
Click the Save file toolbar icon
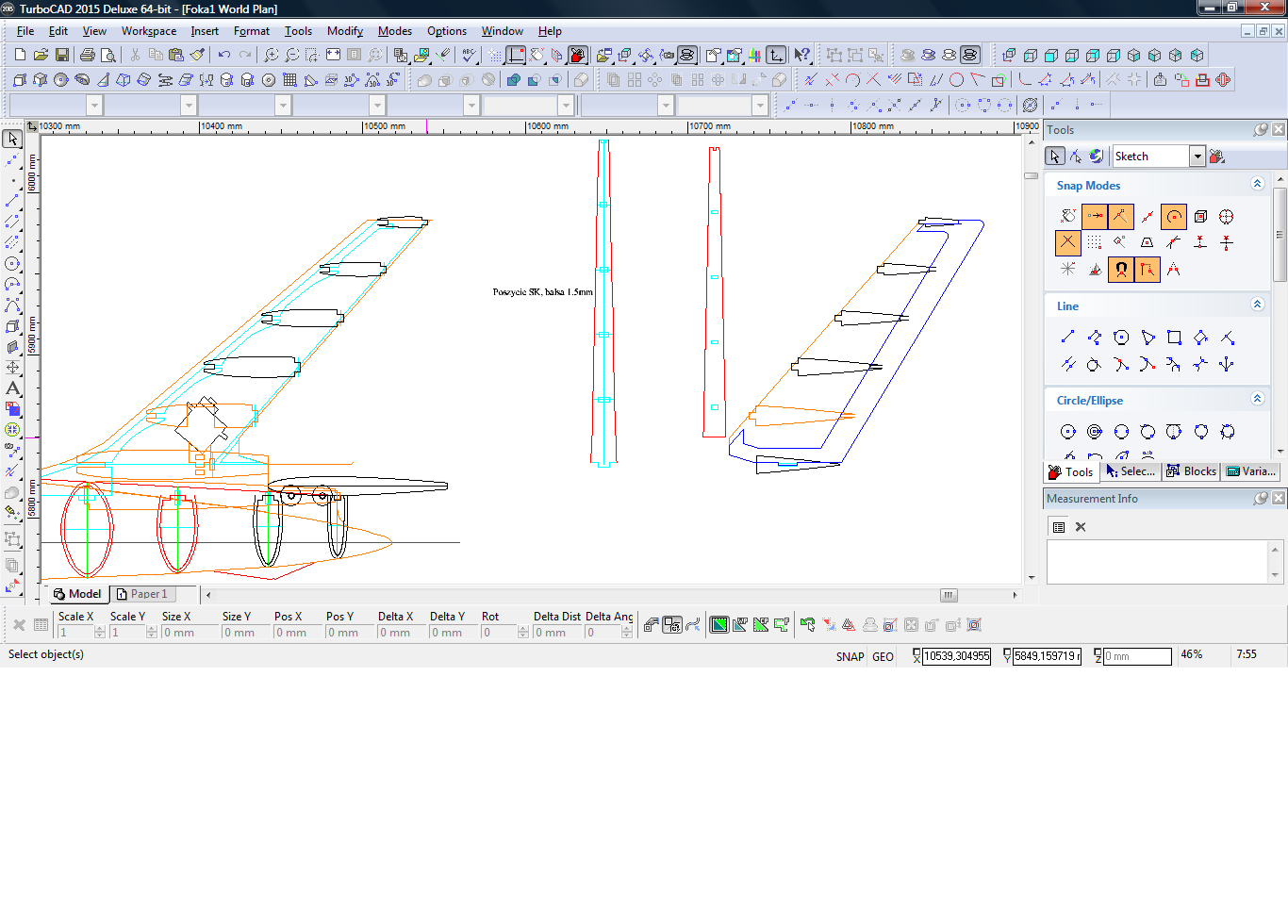(62, 56)
